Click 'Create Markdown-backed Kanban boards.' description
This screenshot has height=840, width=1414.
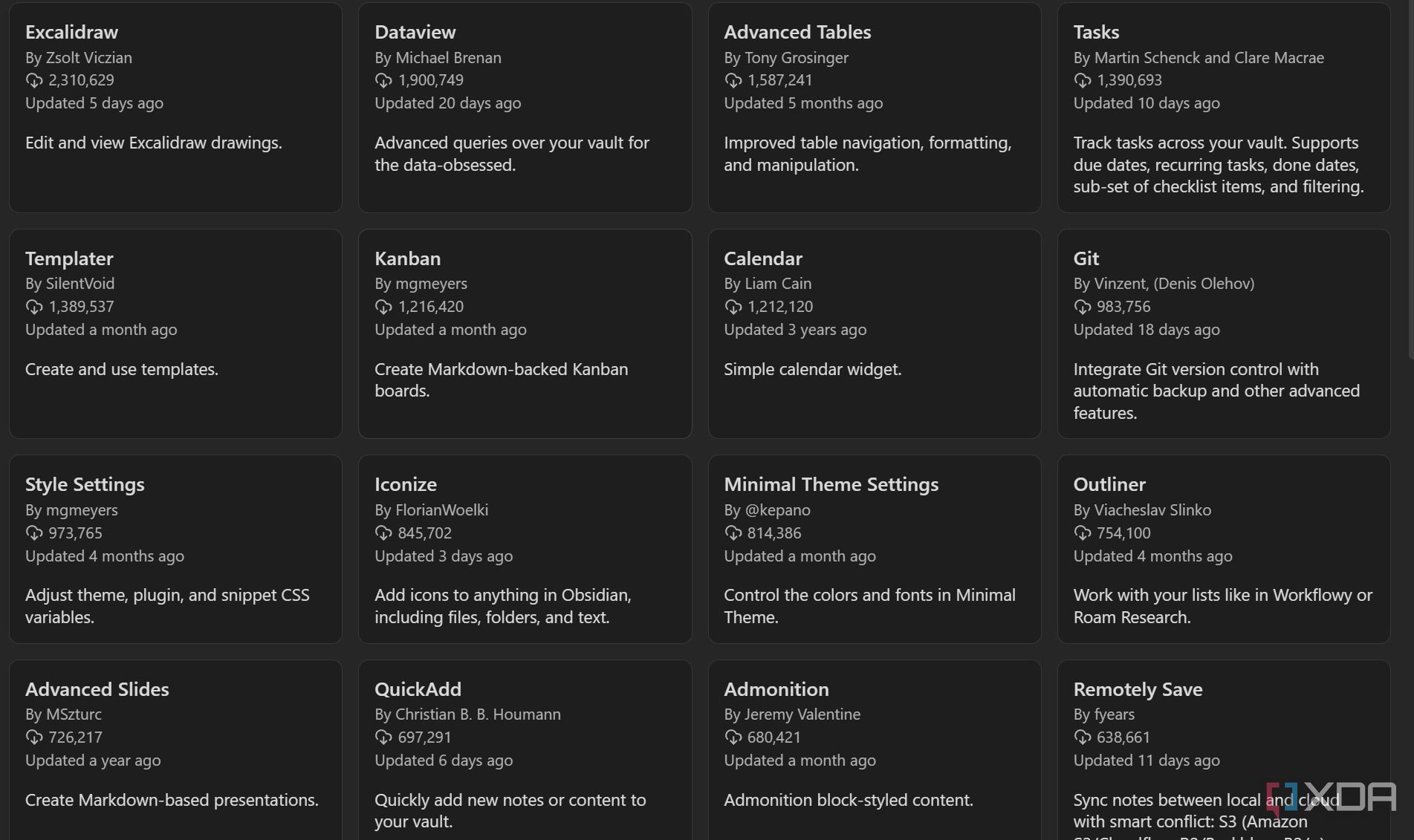(501, 380)
